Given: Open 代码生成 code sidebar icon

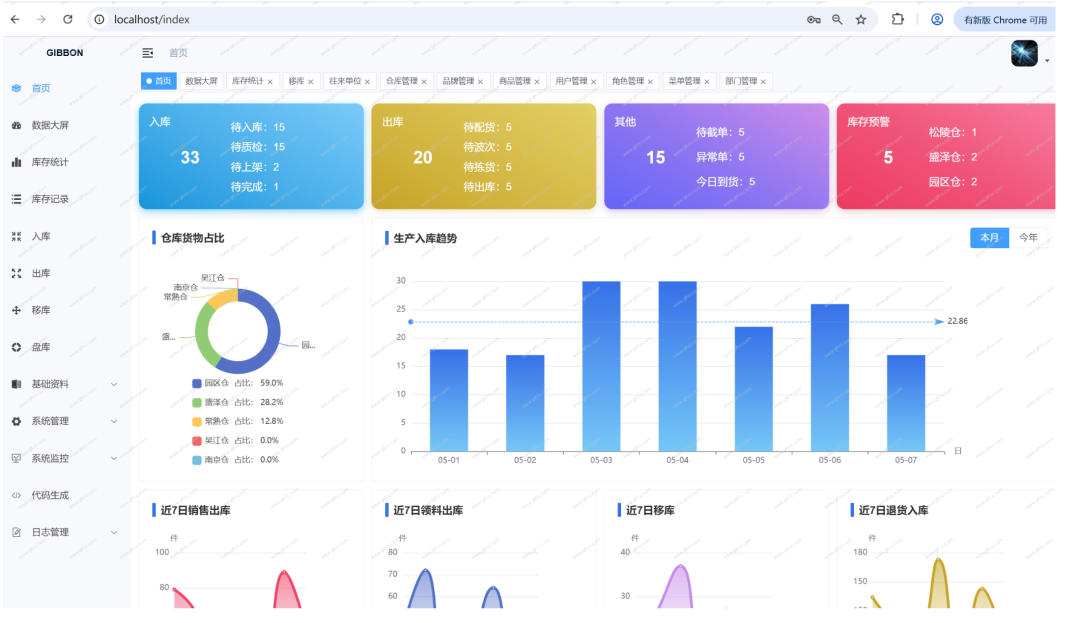Looking at the screenshot, I should coord(17,496).
